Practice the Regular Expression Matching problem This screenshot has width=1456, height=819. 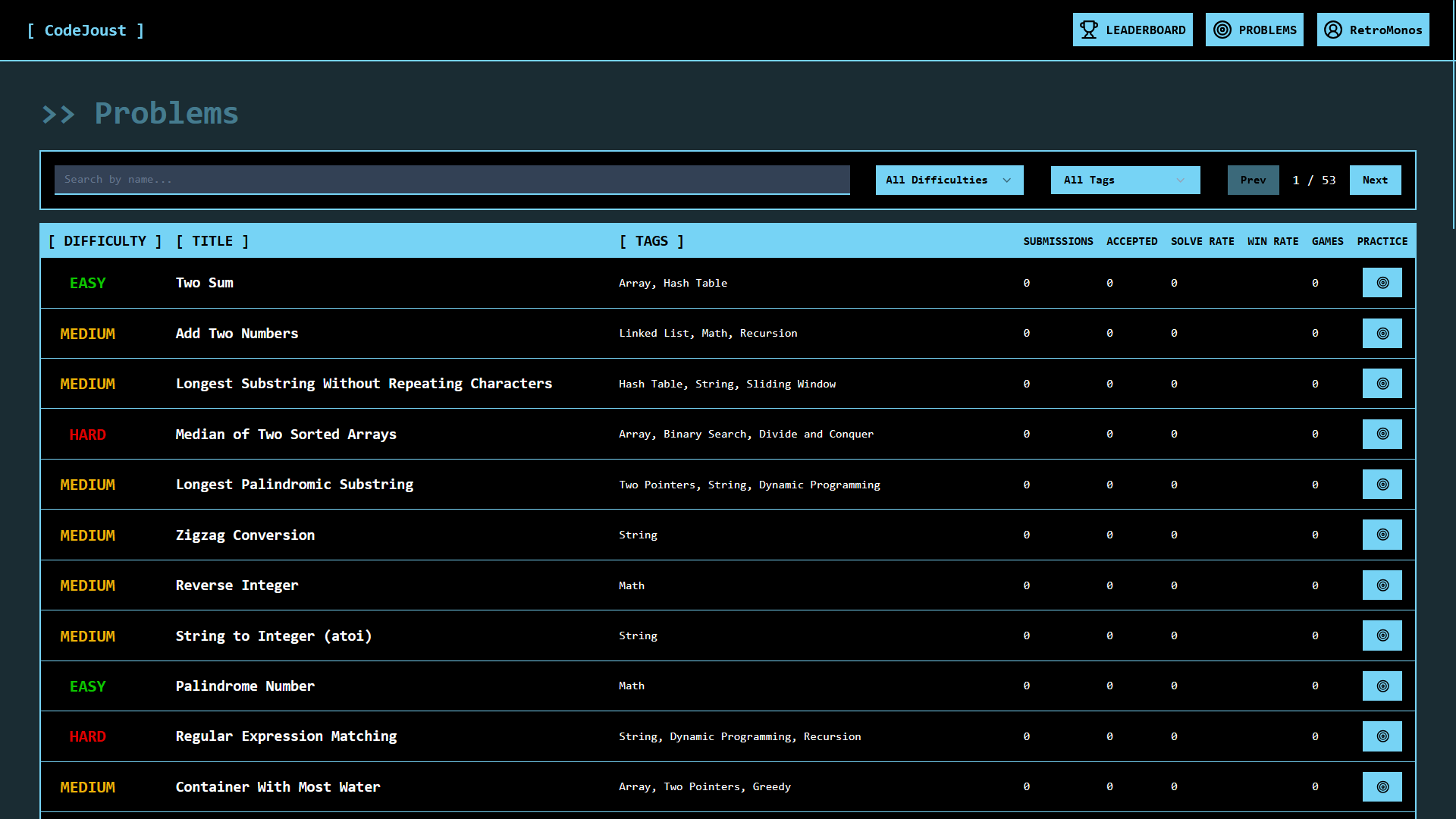1382,736
